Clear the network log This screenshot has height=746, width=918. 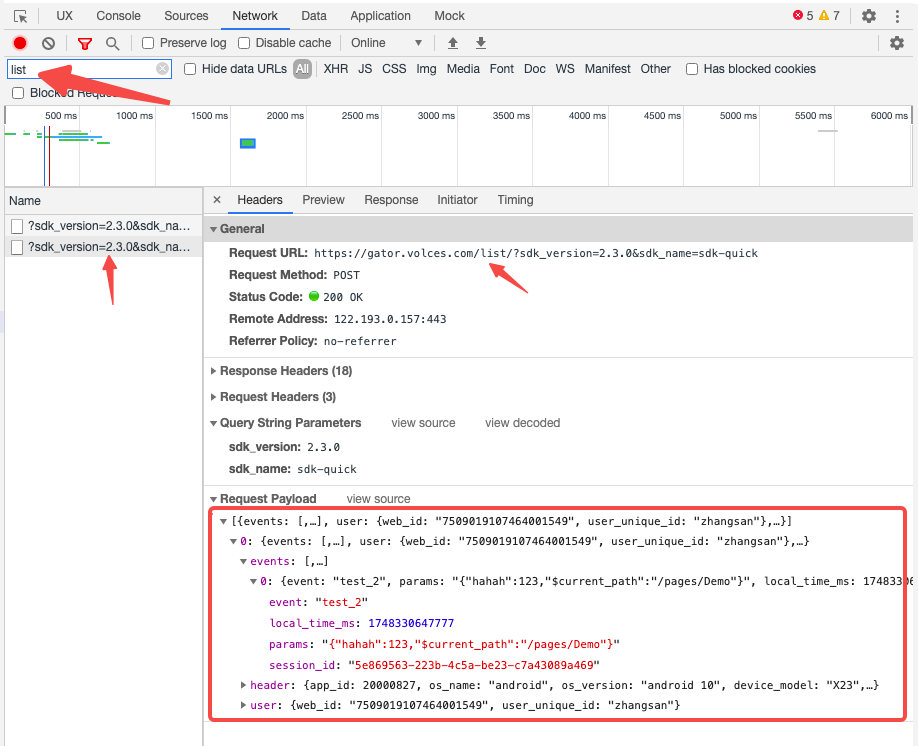(x=49, y=43)
